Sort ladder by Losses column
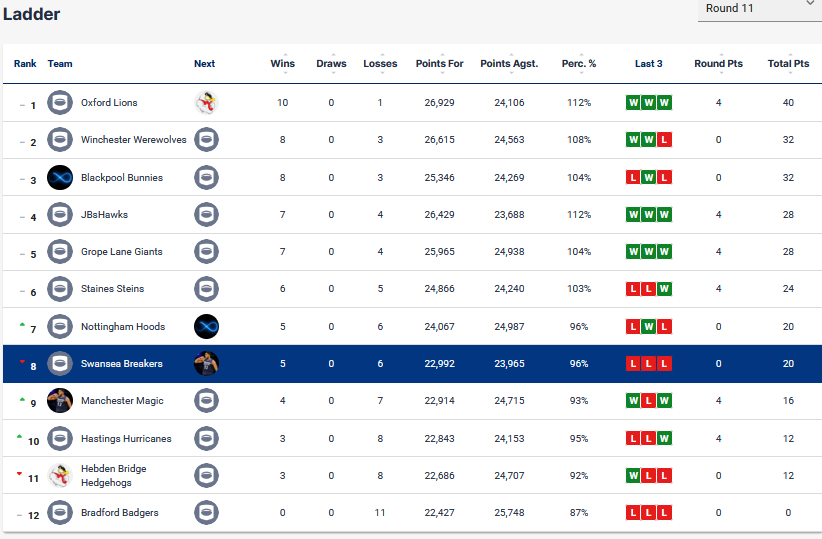The image size is (822, 539). click(x=380, y=63)
